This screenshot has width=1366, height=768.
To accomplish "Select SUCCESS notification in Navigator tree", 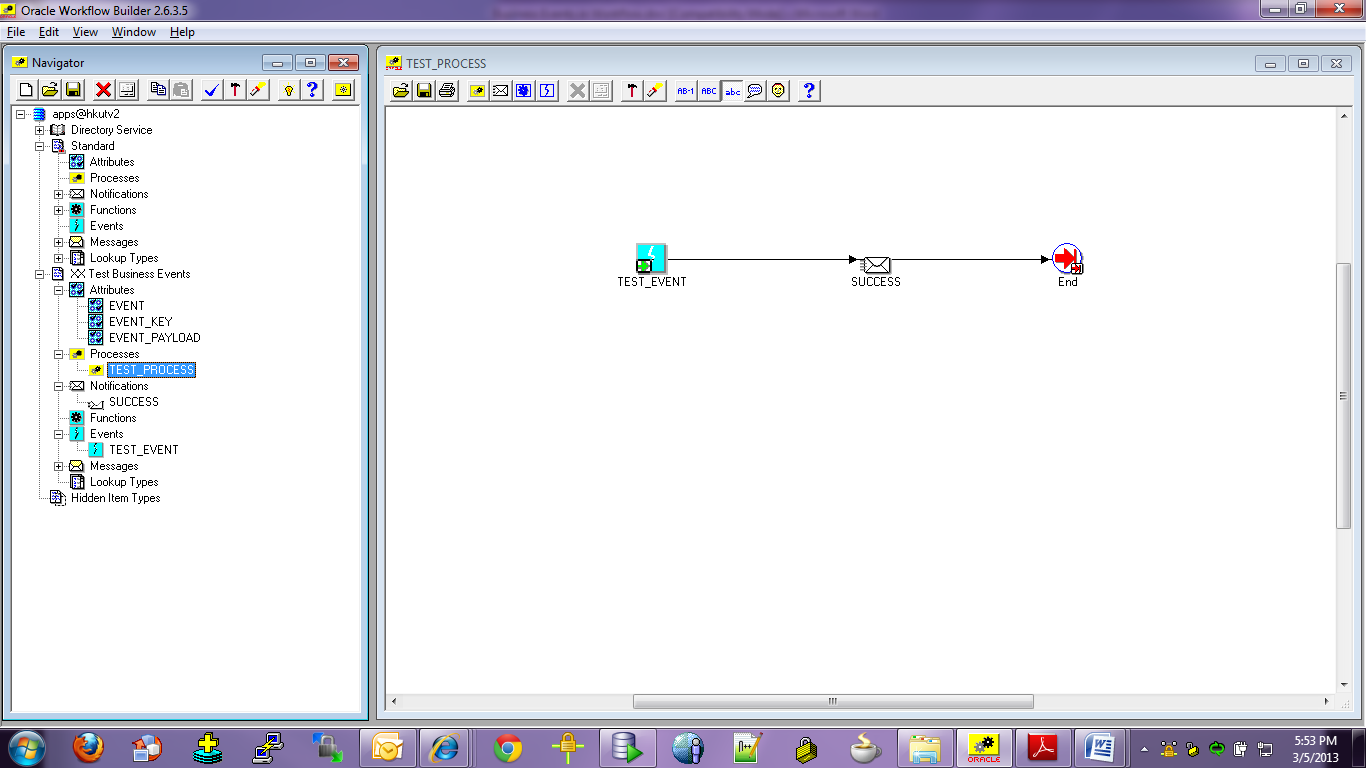I will coord(133,402).
